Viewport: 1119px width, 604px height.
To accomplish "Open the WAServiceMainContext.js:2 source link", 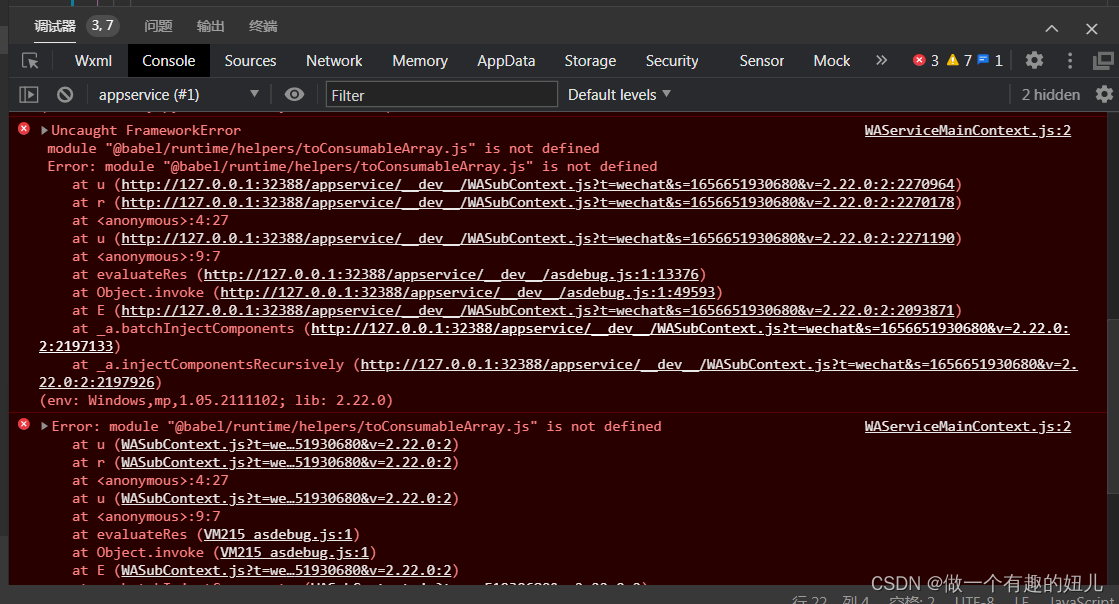I will (x=967, y=130).
